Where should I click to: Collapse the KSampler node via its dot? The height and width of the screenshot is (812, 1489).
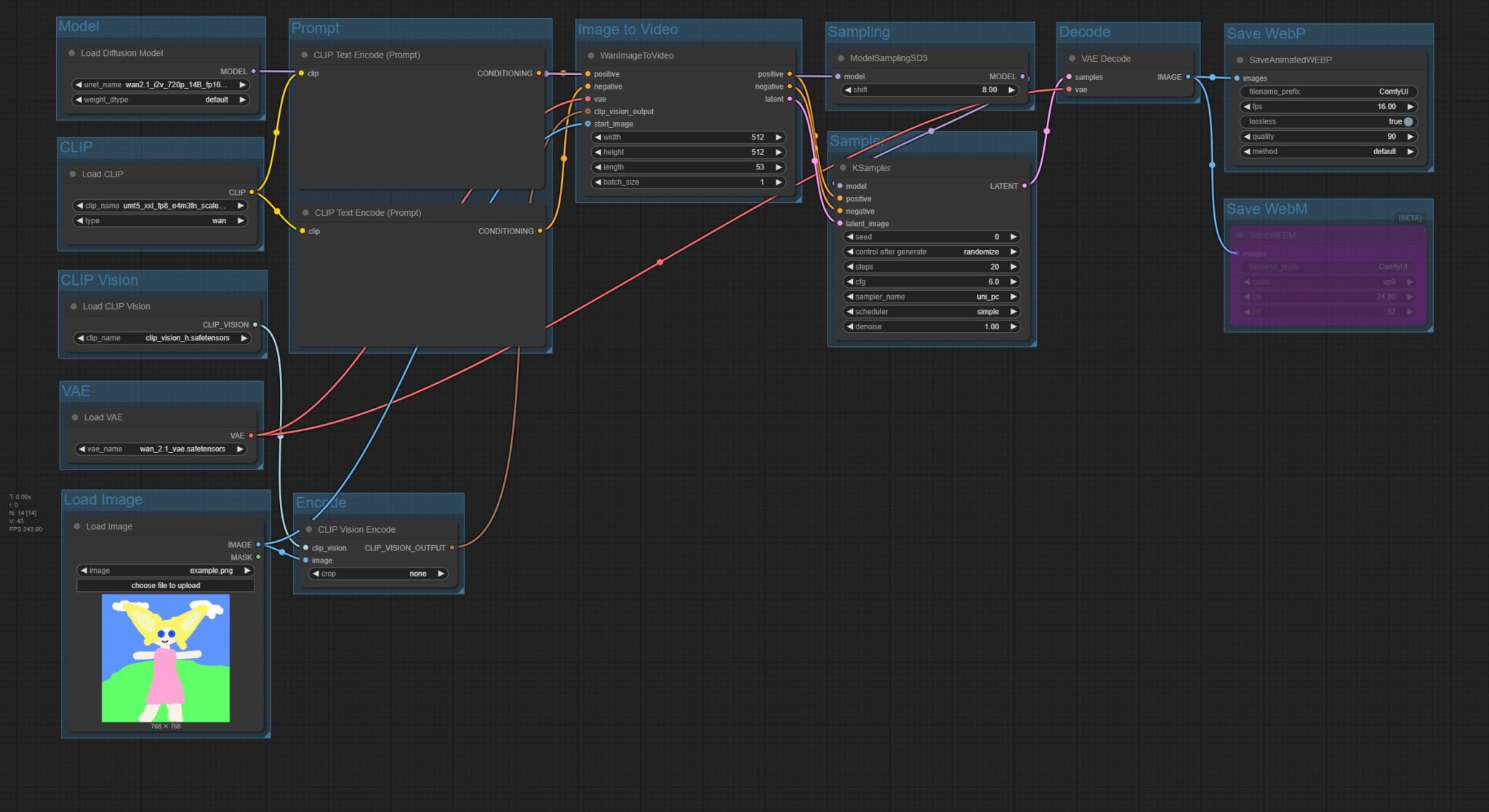pyautogui.click(x=843, y=168)
